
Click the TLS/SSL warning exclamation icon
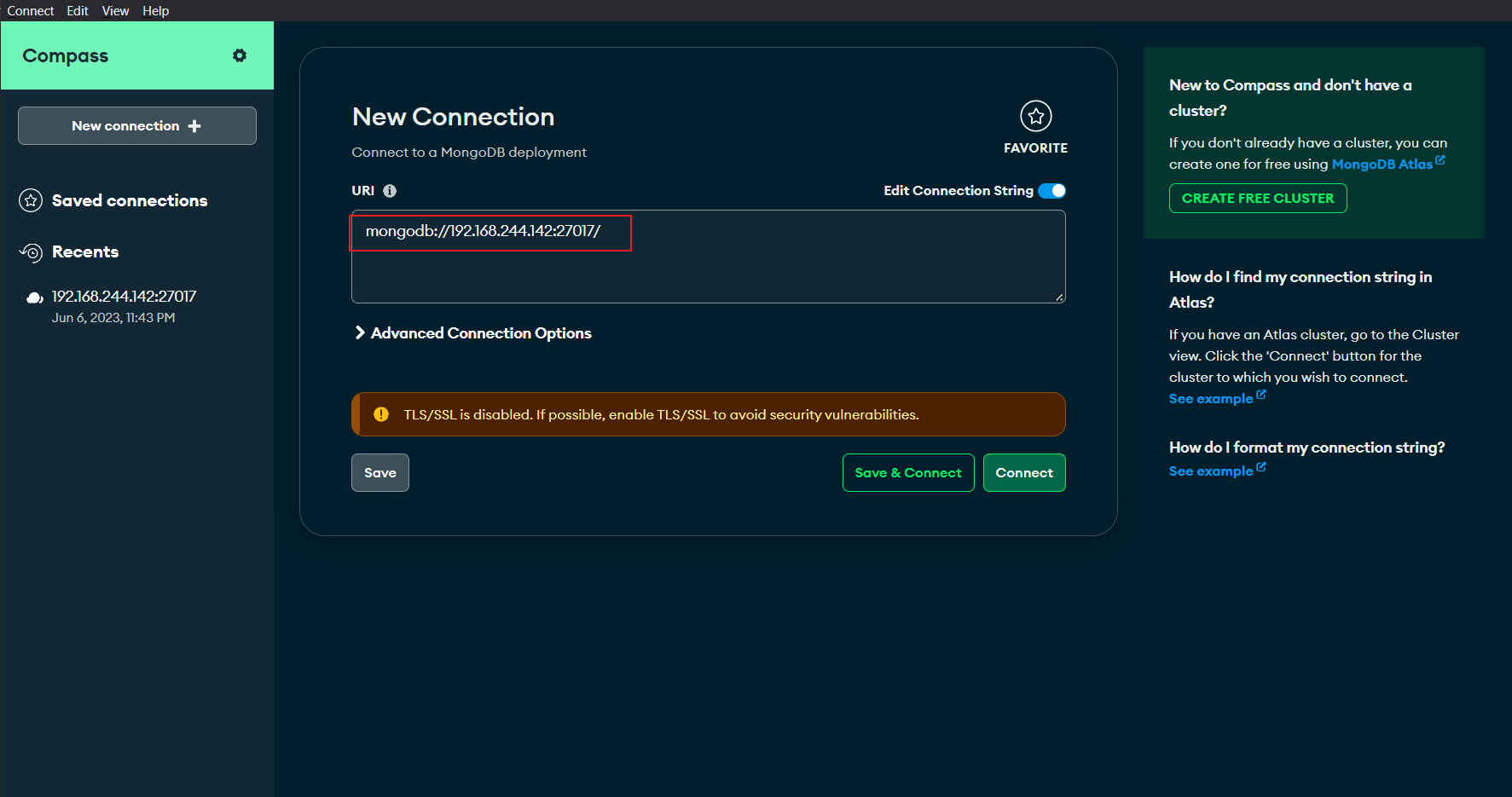381,414
